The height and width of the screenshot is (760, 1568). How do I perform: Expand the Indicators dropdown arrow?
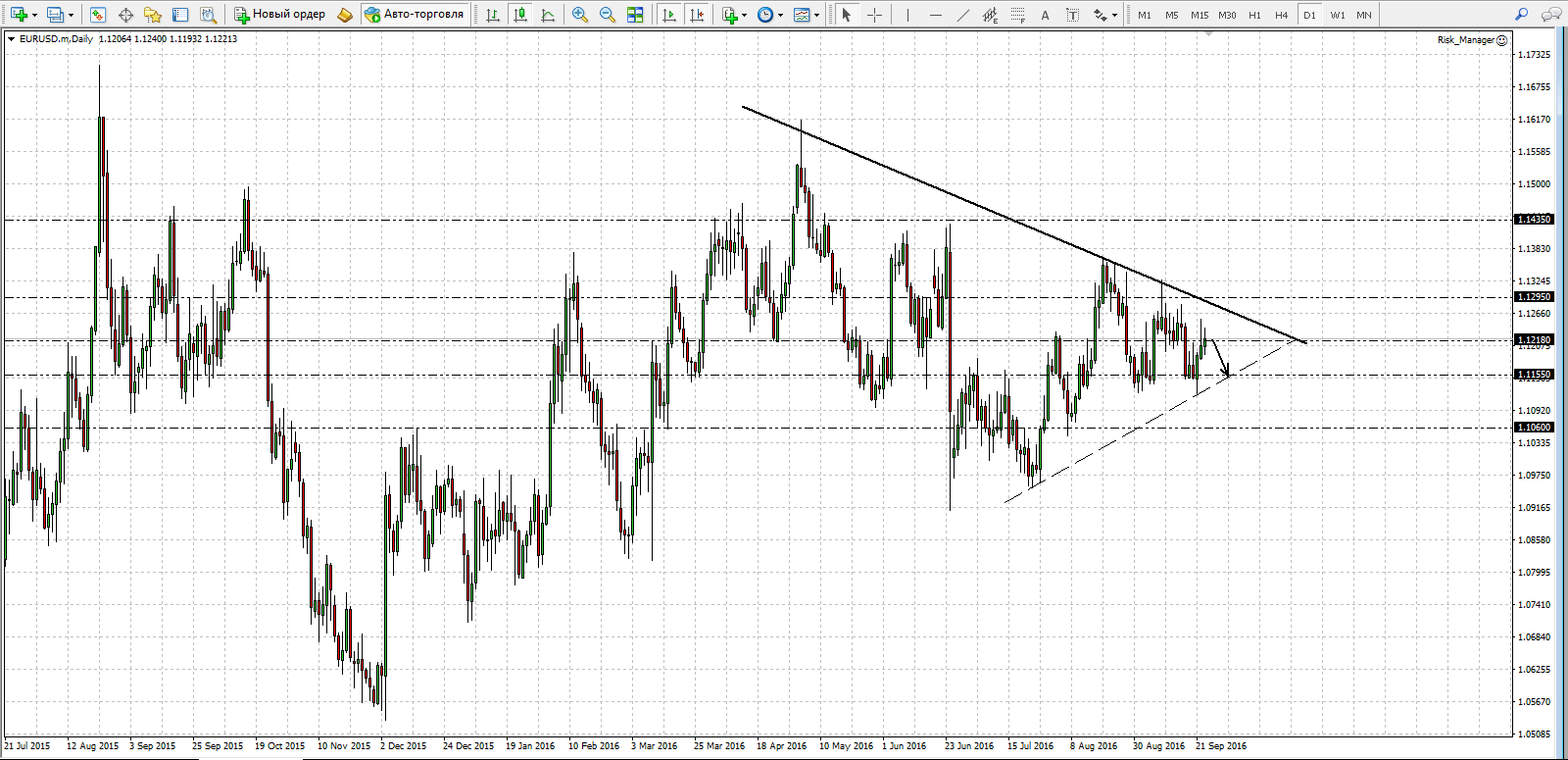coord(745,15)
